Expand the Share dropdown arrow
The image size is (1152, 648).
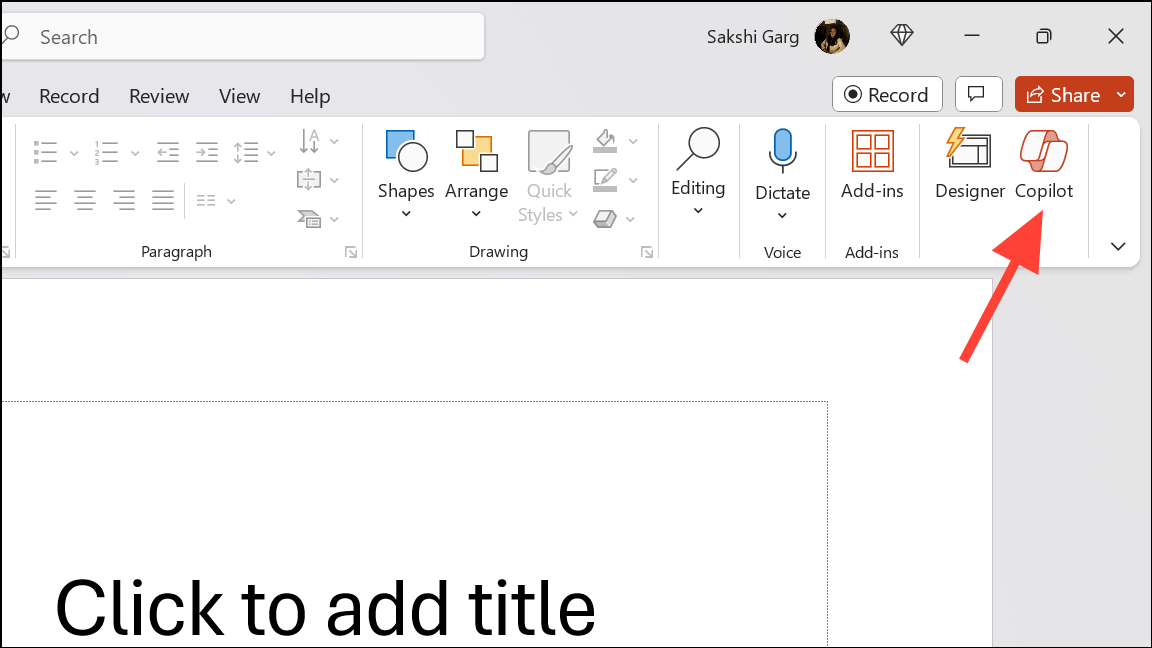[x=1119, y=94]
